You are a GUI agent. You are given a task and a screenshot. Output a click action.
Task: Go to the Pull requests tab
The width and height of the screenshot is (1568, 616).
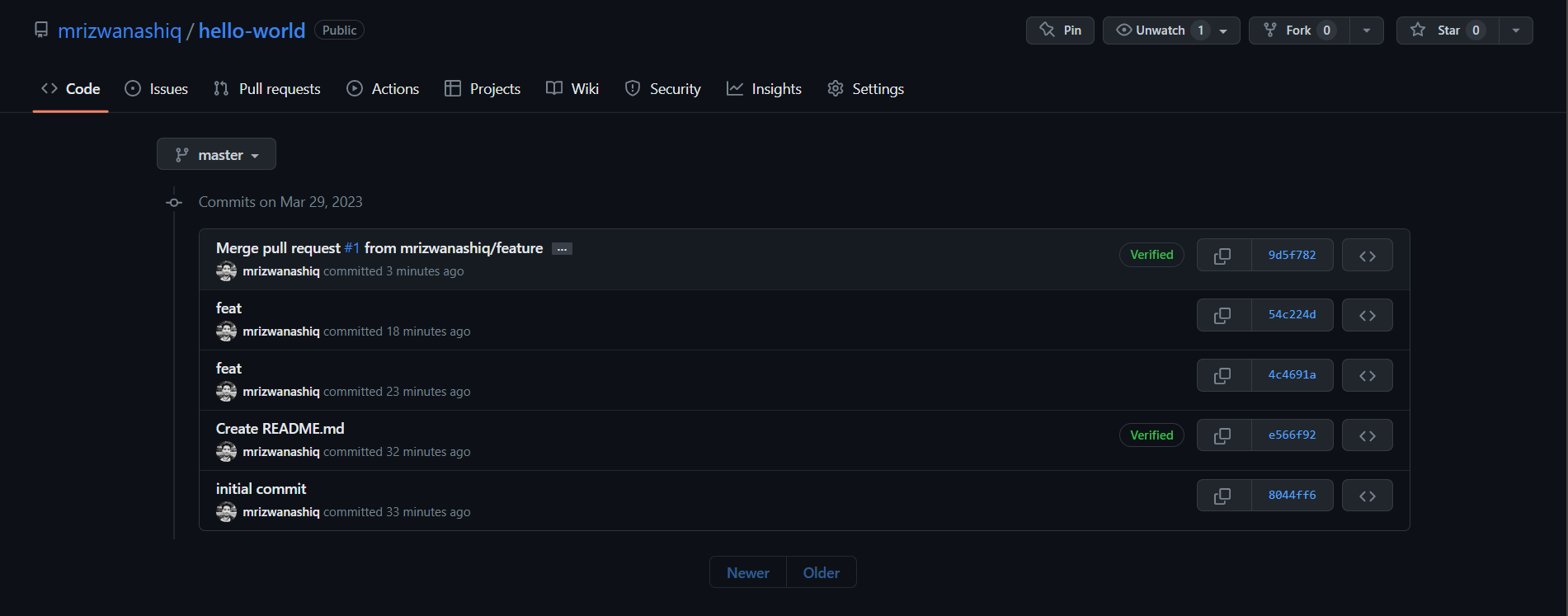[266, 89]
